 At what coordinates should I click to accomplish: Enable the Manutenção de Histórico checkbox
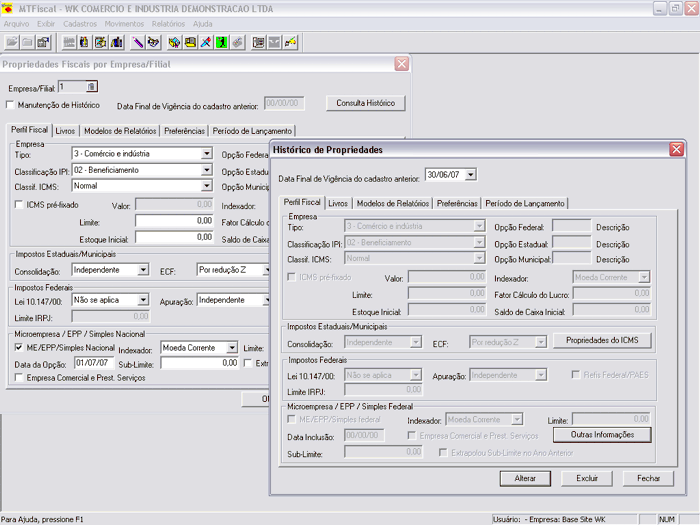click(x=11, y=104)
